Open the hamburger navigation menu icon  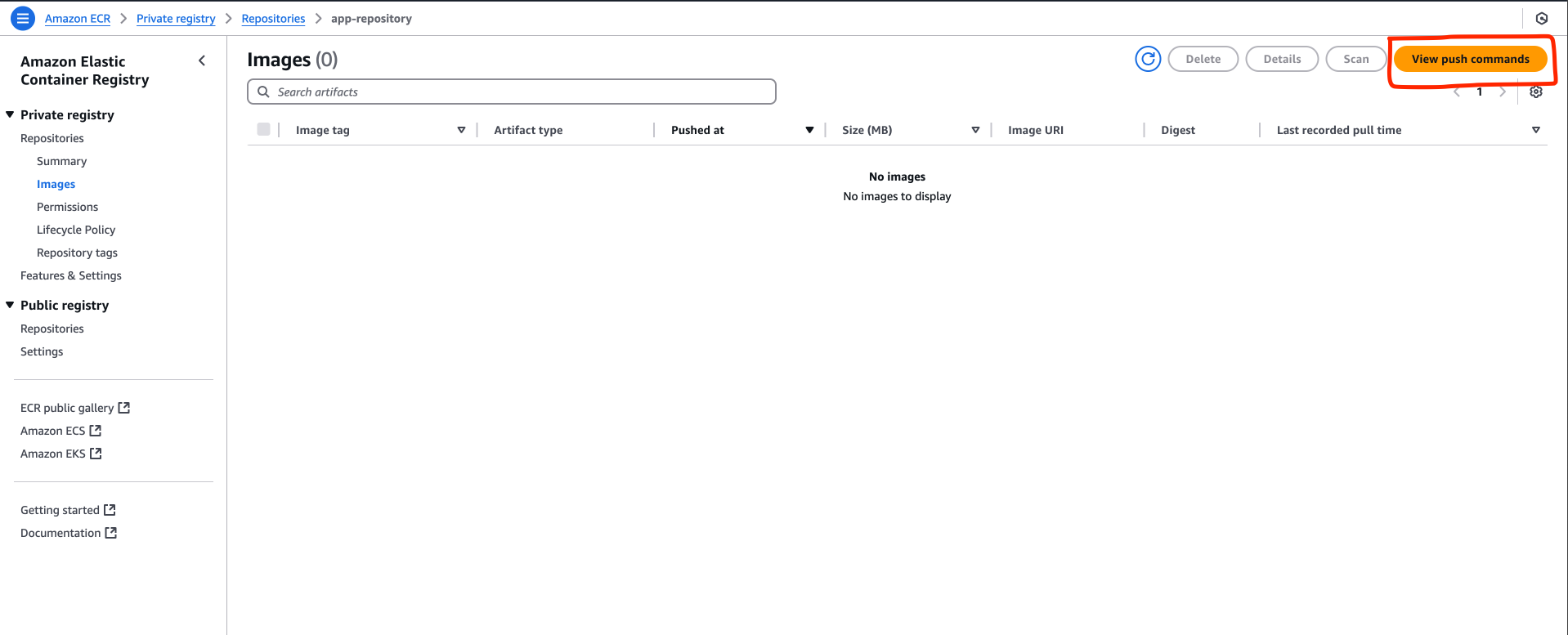coord(23,18)
